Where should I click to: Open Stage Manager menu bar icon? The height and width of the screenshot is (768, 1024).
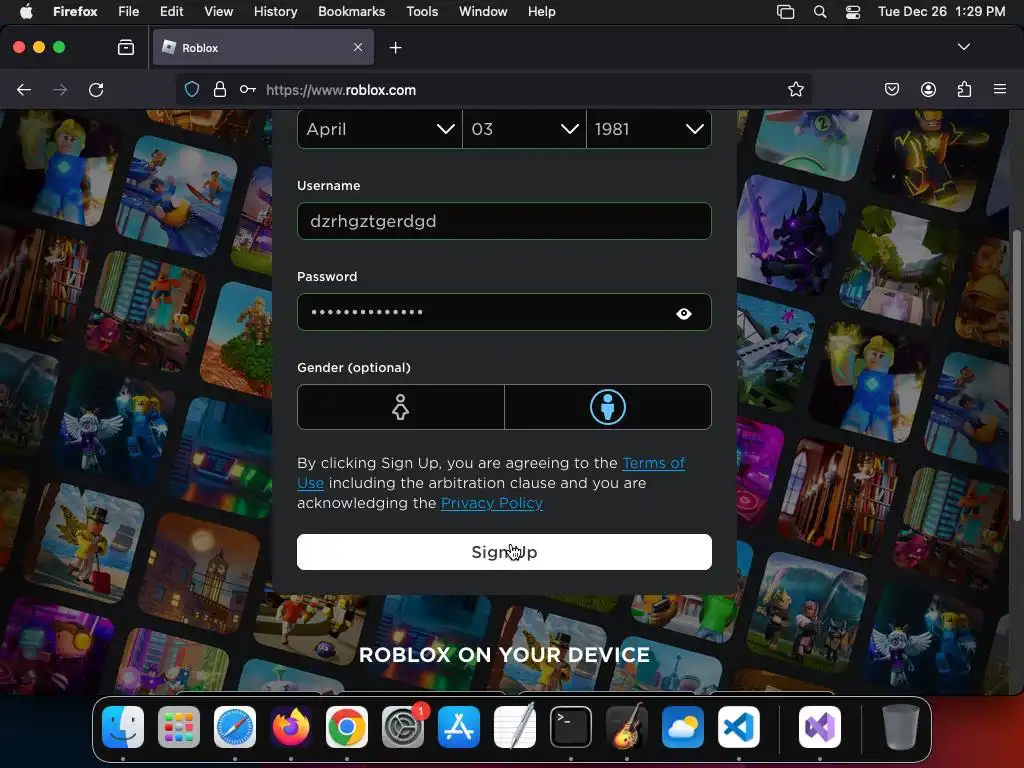pos(786,12)
